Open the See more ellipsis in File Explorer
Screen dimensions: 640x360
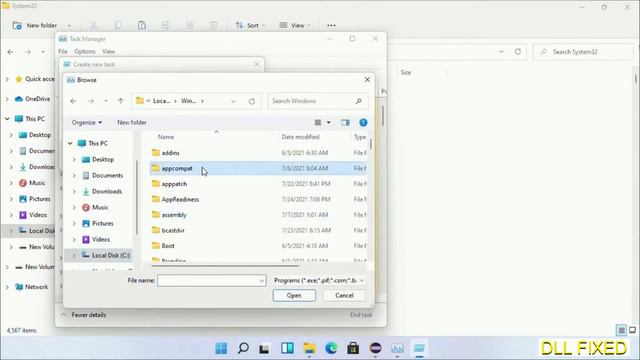[331, 25]
